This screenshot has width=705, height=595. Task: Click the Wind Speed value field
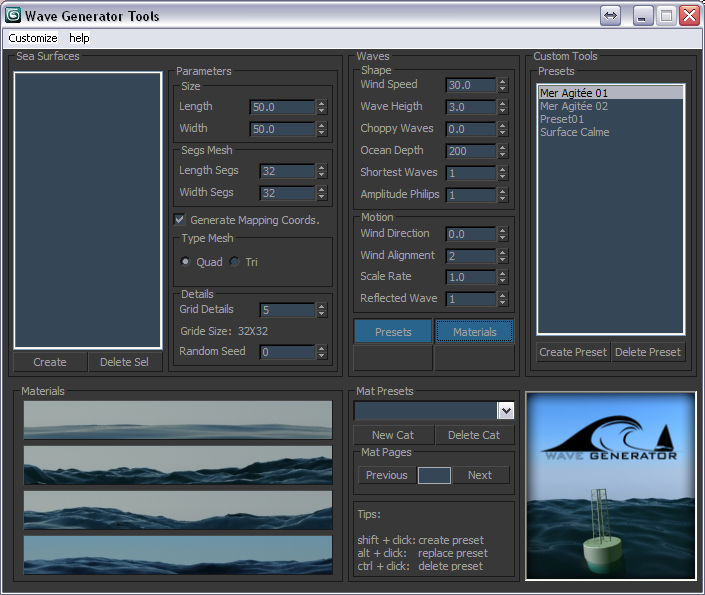[471, 85]
